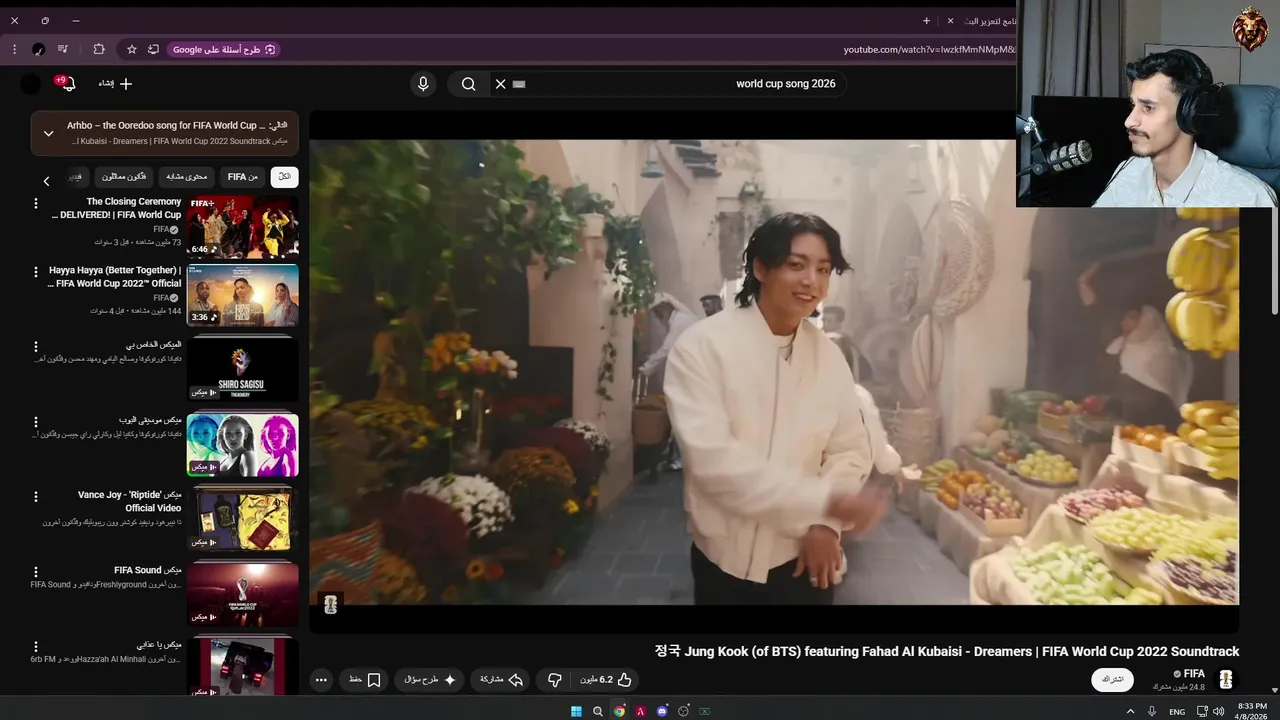Open the FIFA channel avatar

(1226, 680)
